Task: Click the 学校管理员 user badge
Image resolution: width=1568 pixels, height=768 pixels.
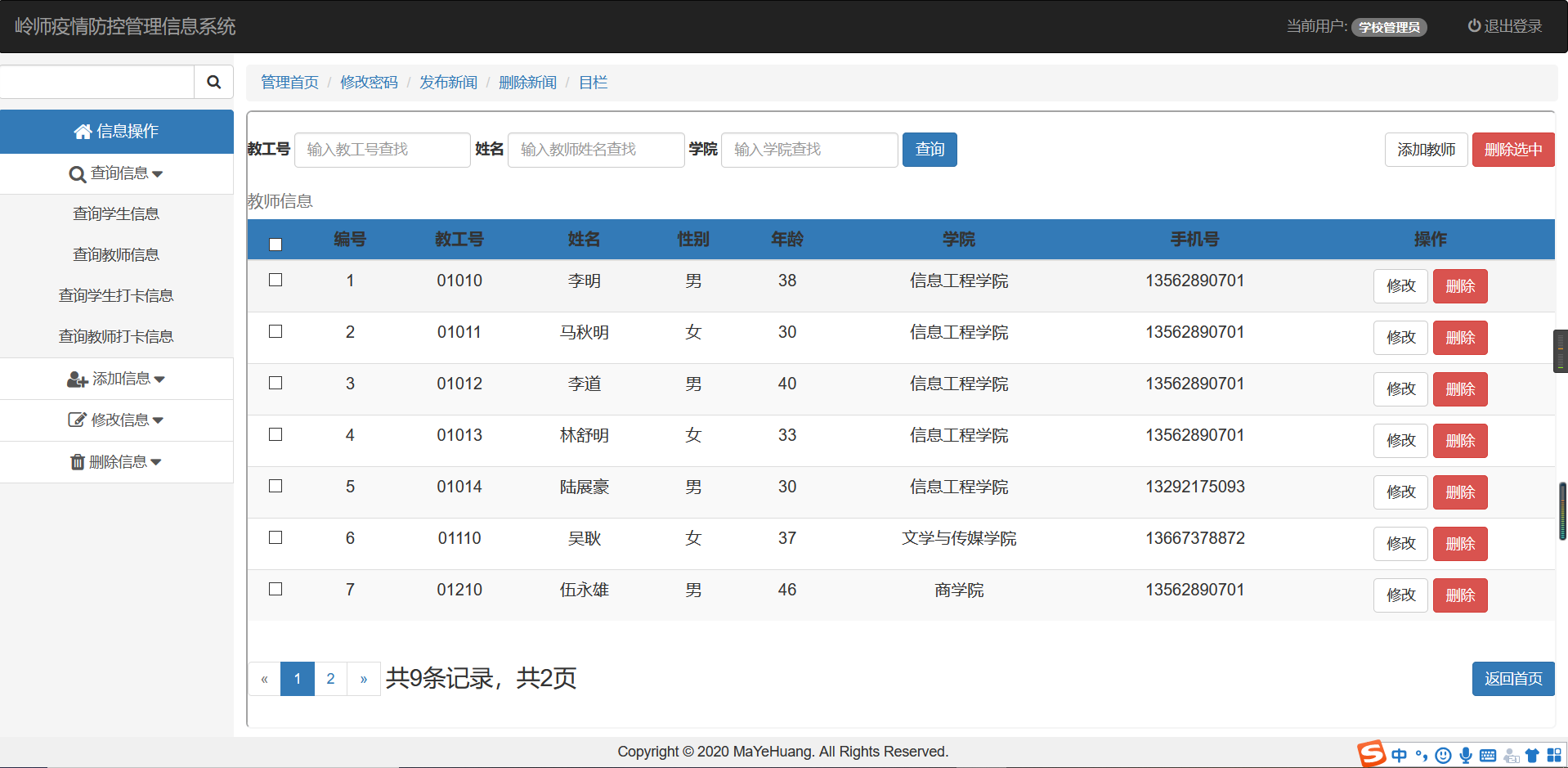Action: [1389, 27]
